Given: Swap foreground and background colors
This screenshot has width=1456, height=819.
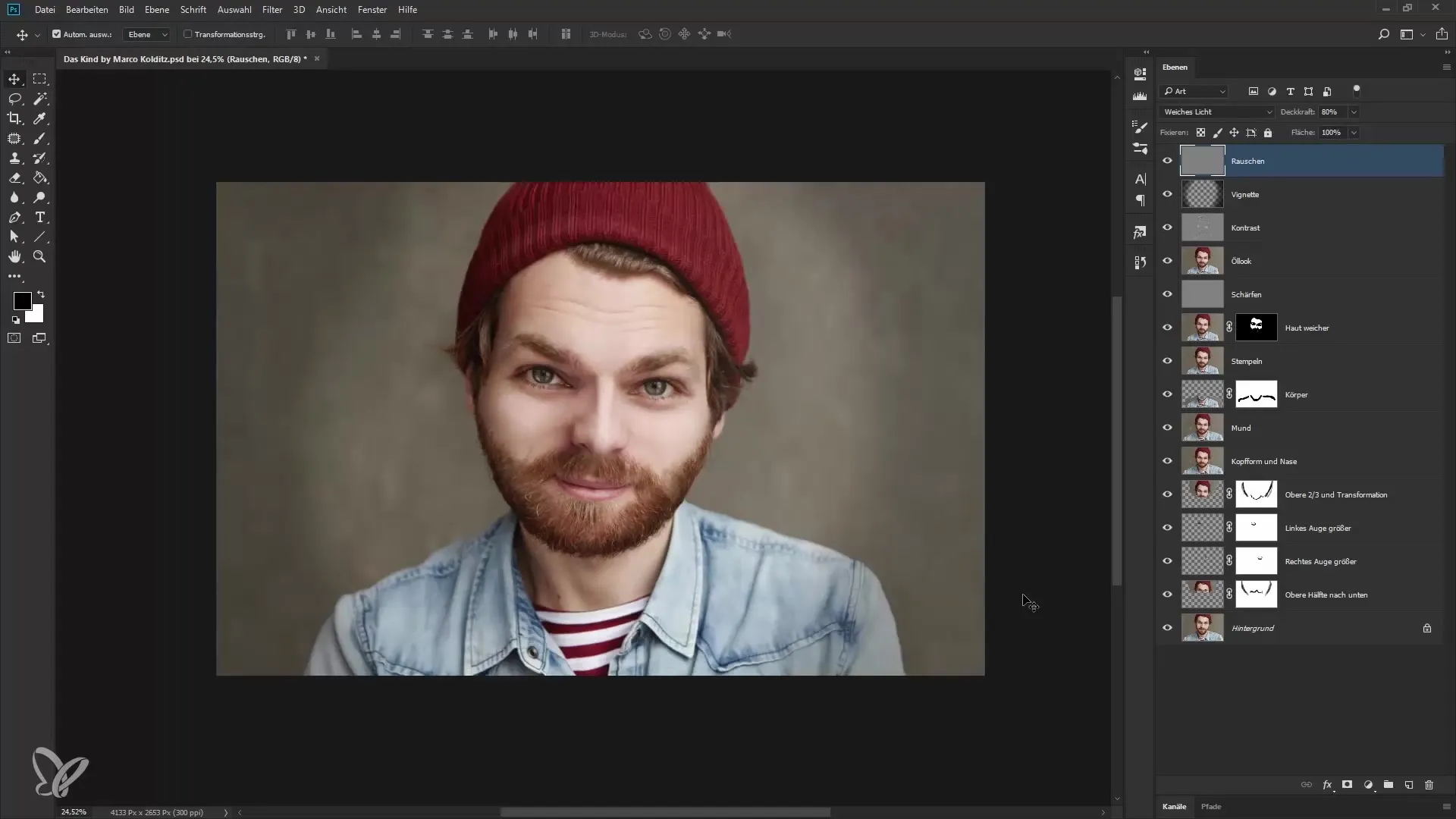Looking at the screenshot, I should pyautogui.click(x=41, y=294).
